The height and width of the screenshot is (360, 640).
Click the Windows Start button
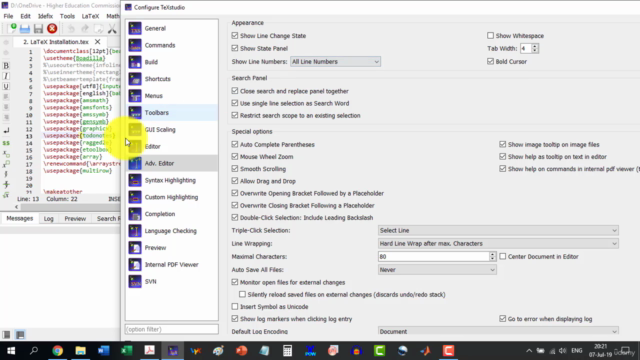11,351
